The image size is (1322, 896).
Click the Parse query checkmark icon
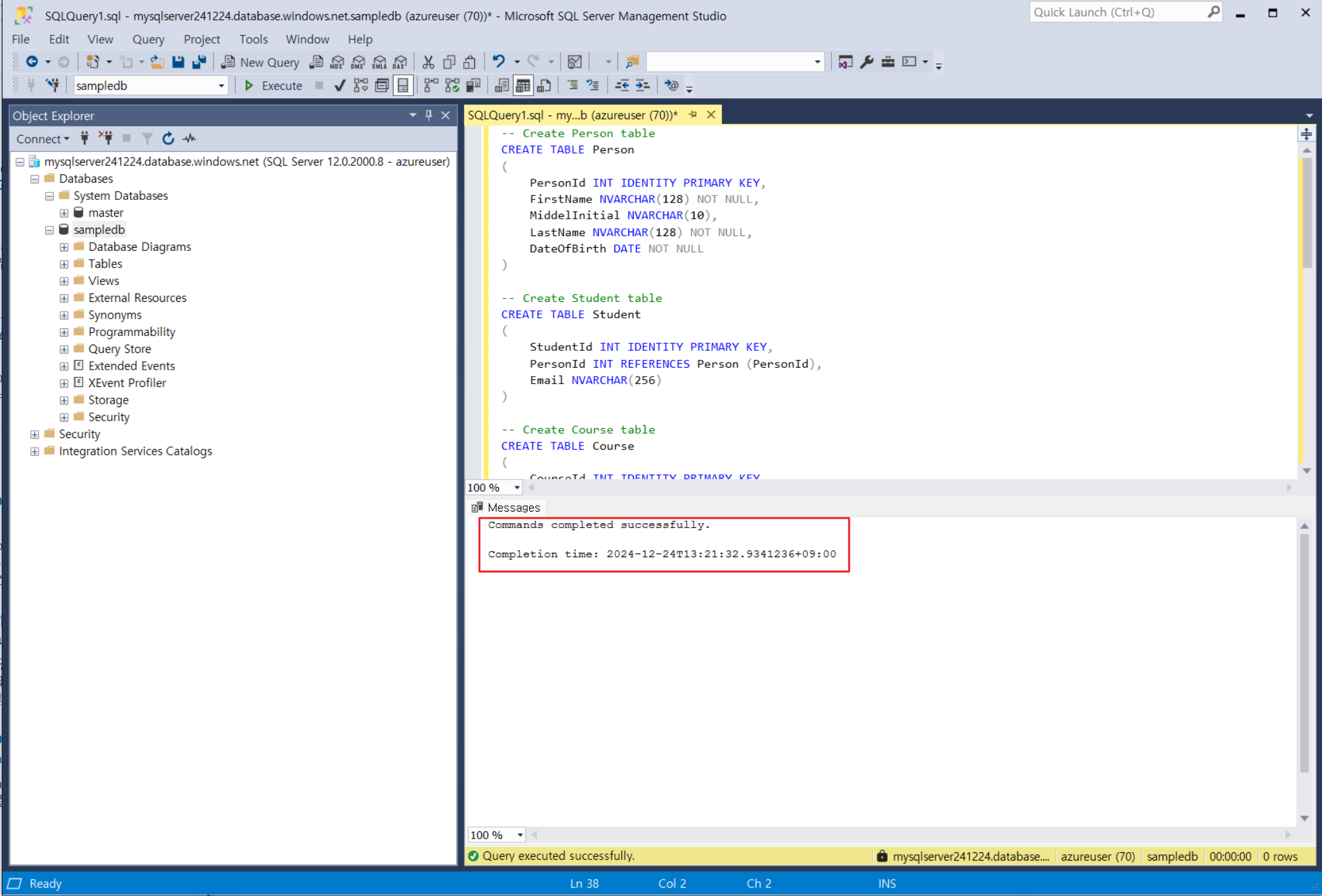[x=340, y=85]
